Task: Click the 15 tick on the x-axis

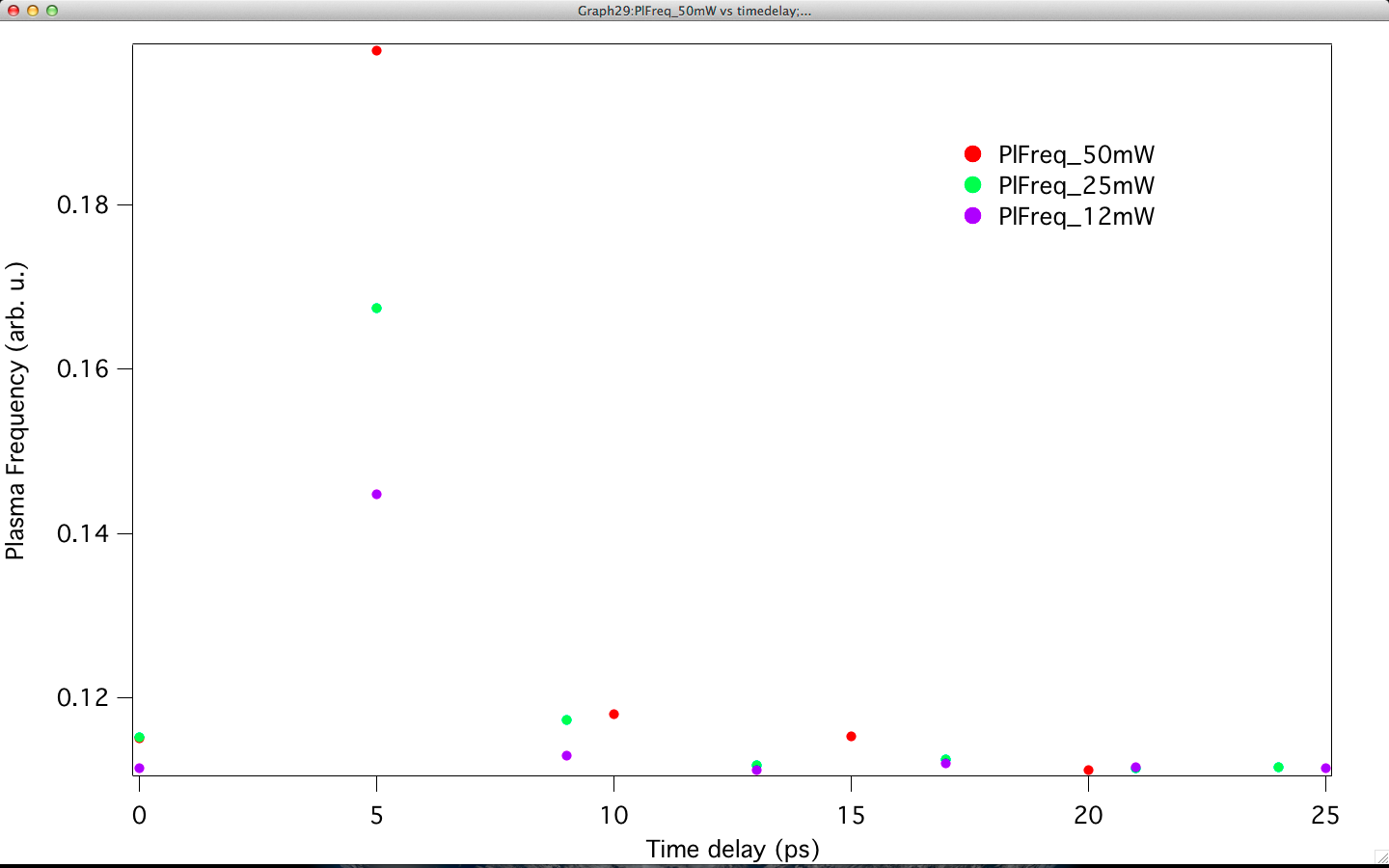Action: click(x=850, y=814)
